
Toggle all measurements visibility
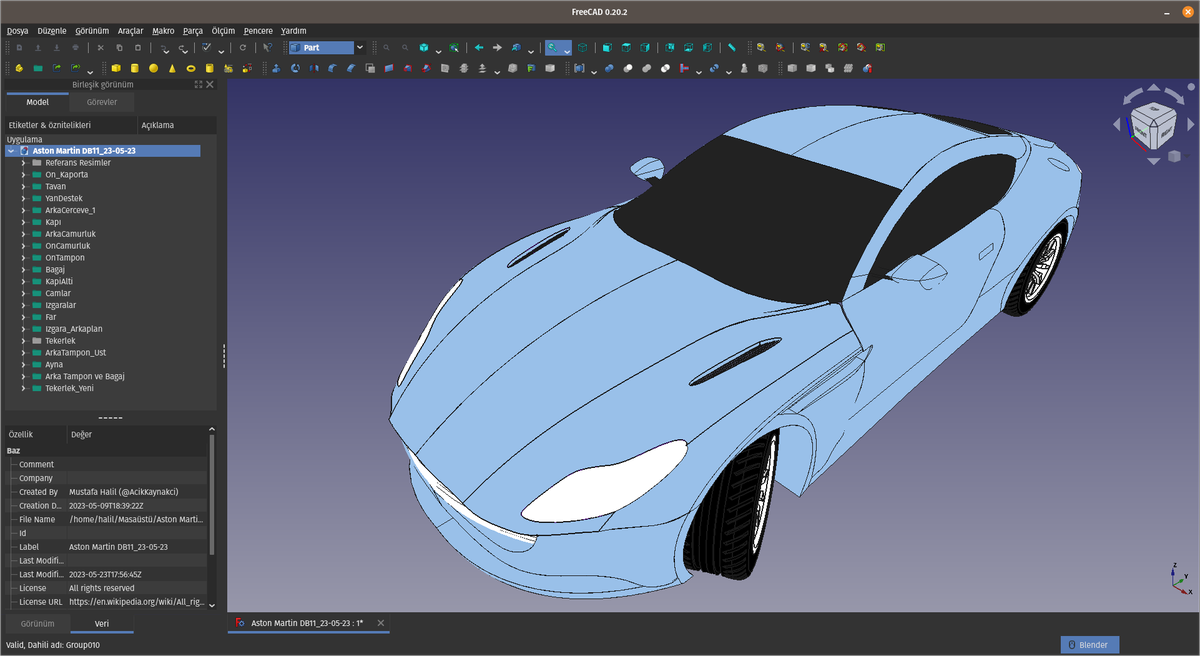pos(843,47)
